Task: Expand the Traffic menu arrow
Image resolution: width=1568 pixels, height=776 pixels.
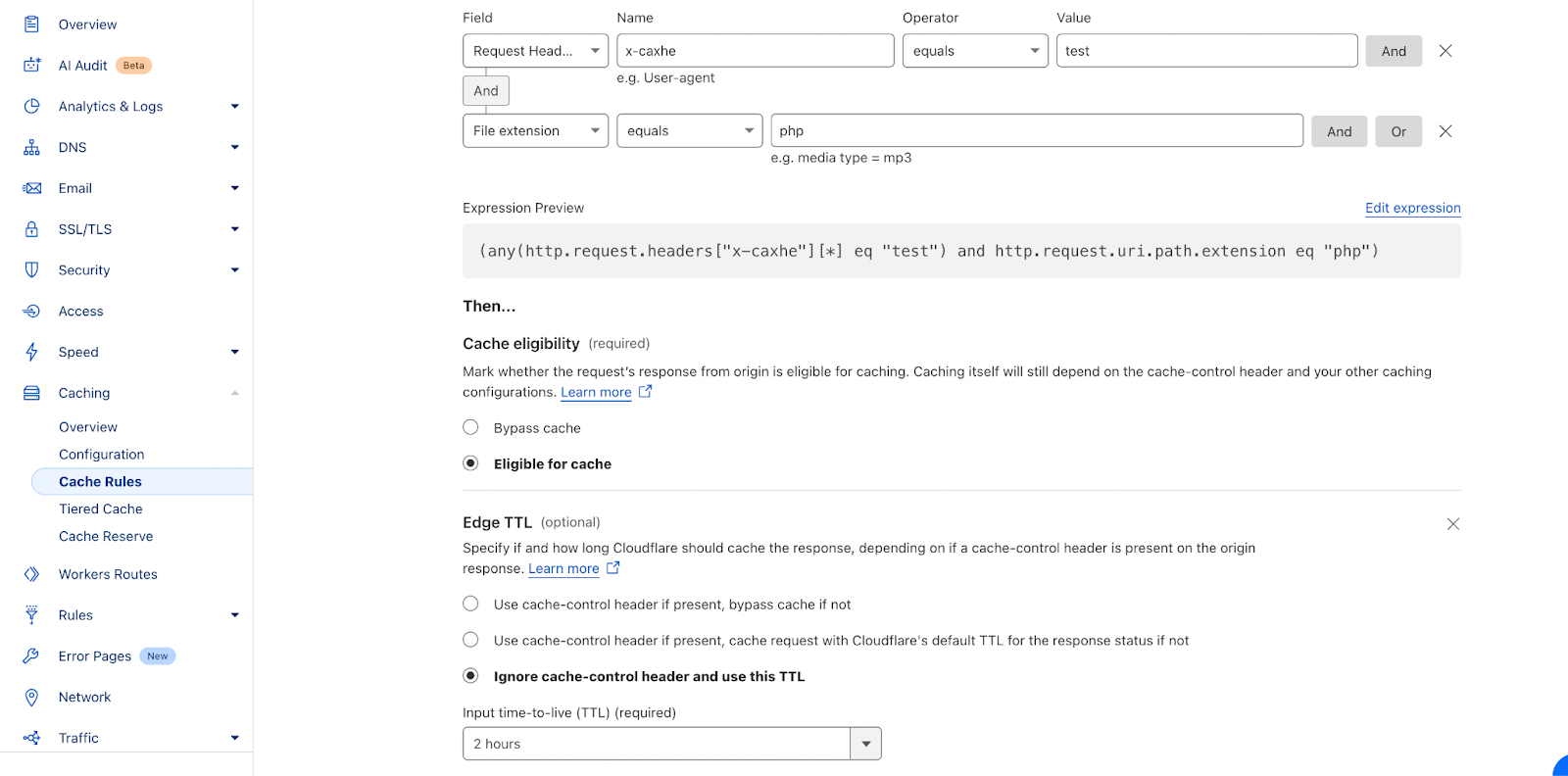Action: 235,738
